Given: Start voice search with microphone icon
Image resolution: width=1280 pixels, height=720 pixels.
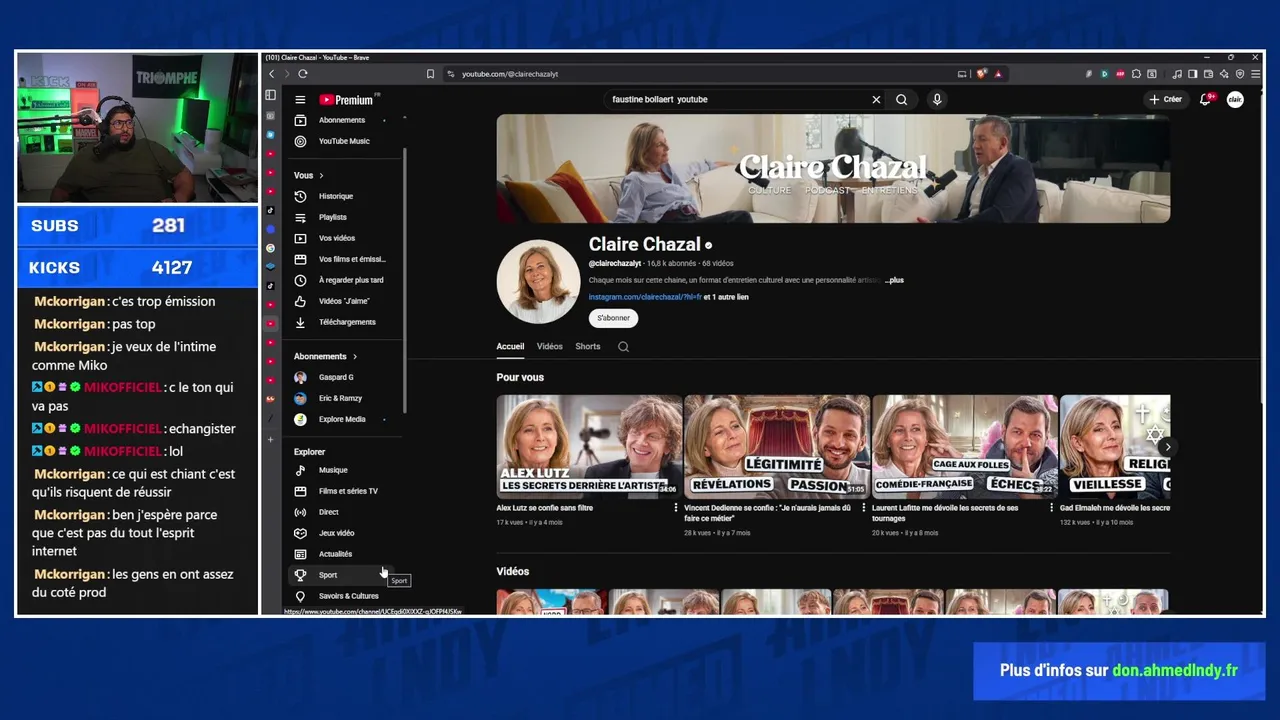Looking at the screenshot, I should 937,100.
